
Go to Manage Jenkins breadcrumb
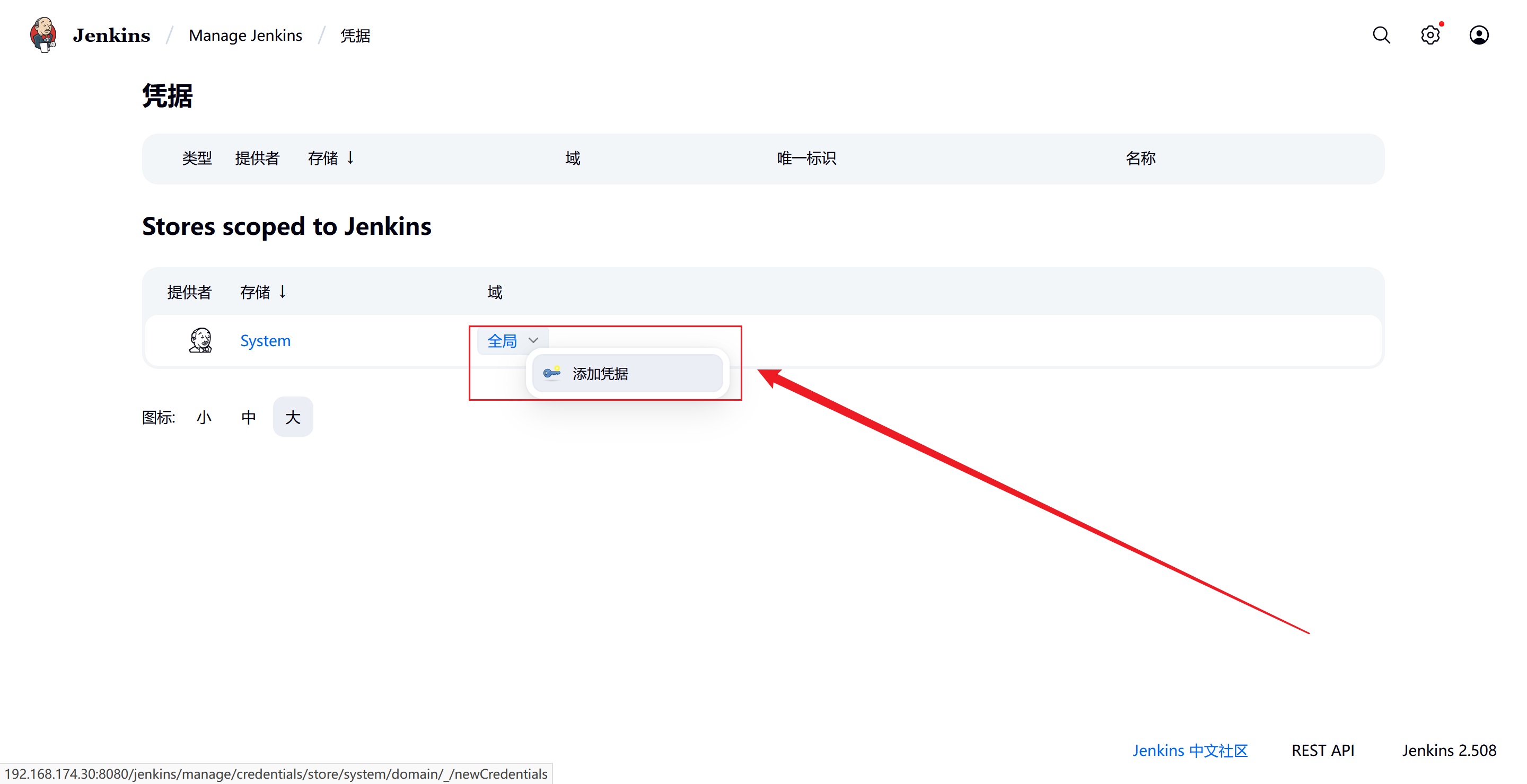click(x=245, y=36)
